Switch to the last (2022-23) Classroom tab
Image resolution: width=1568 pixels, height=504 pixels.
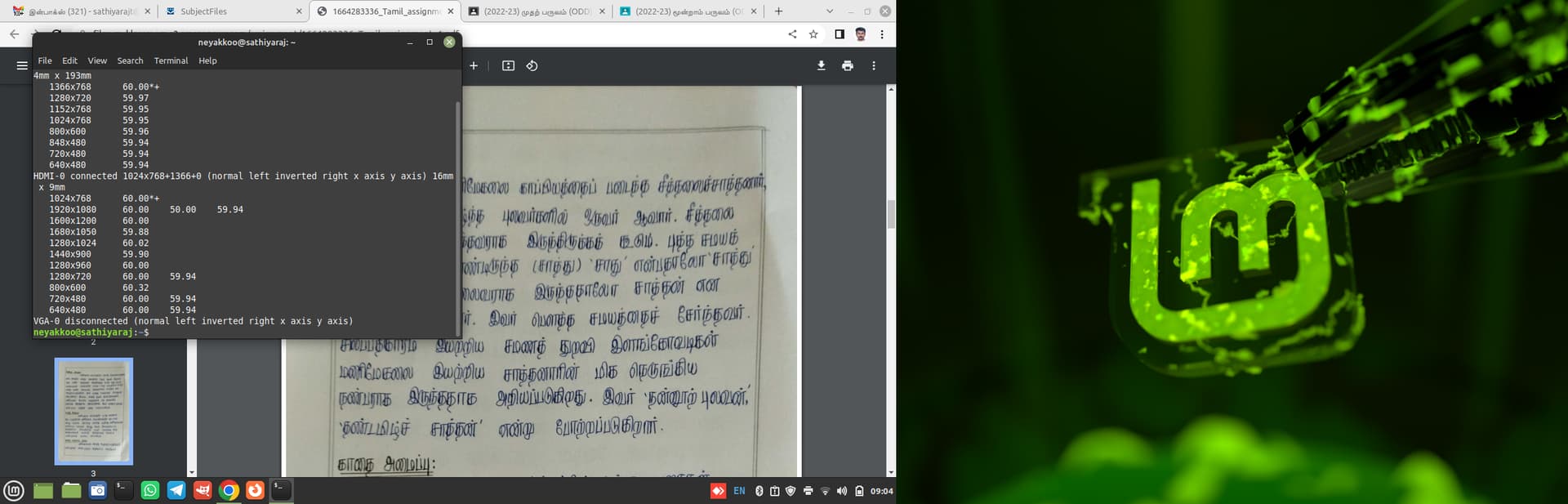(x=688, y=11)
